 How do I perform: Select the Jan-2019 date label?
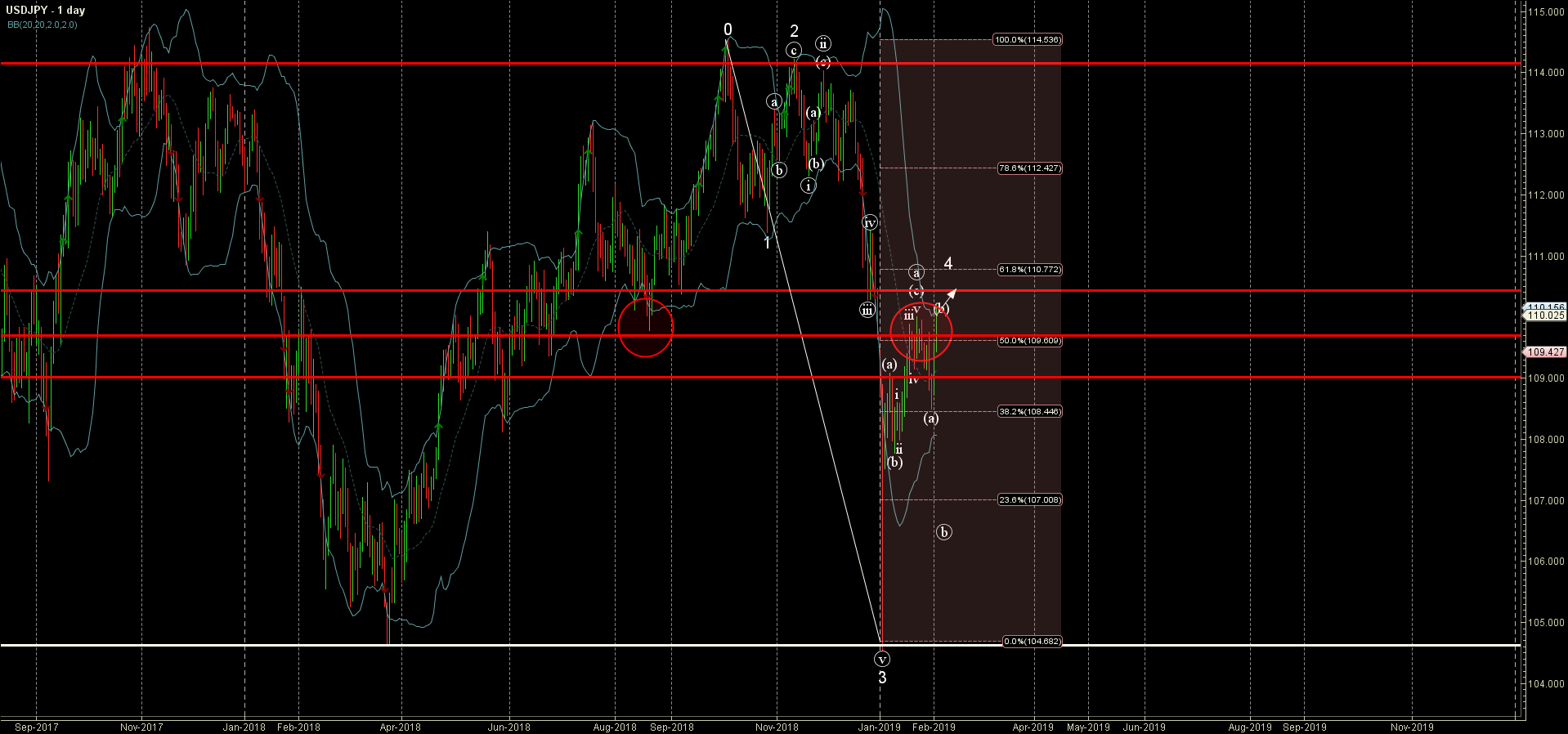coord(879,727)
